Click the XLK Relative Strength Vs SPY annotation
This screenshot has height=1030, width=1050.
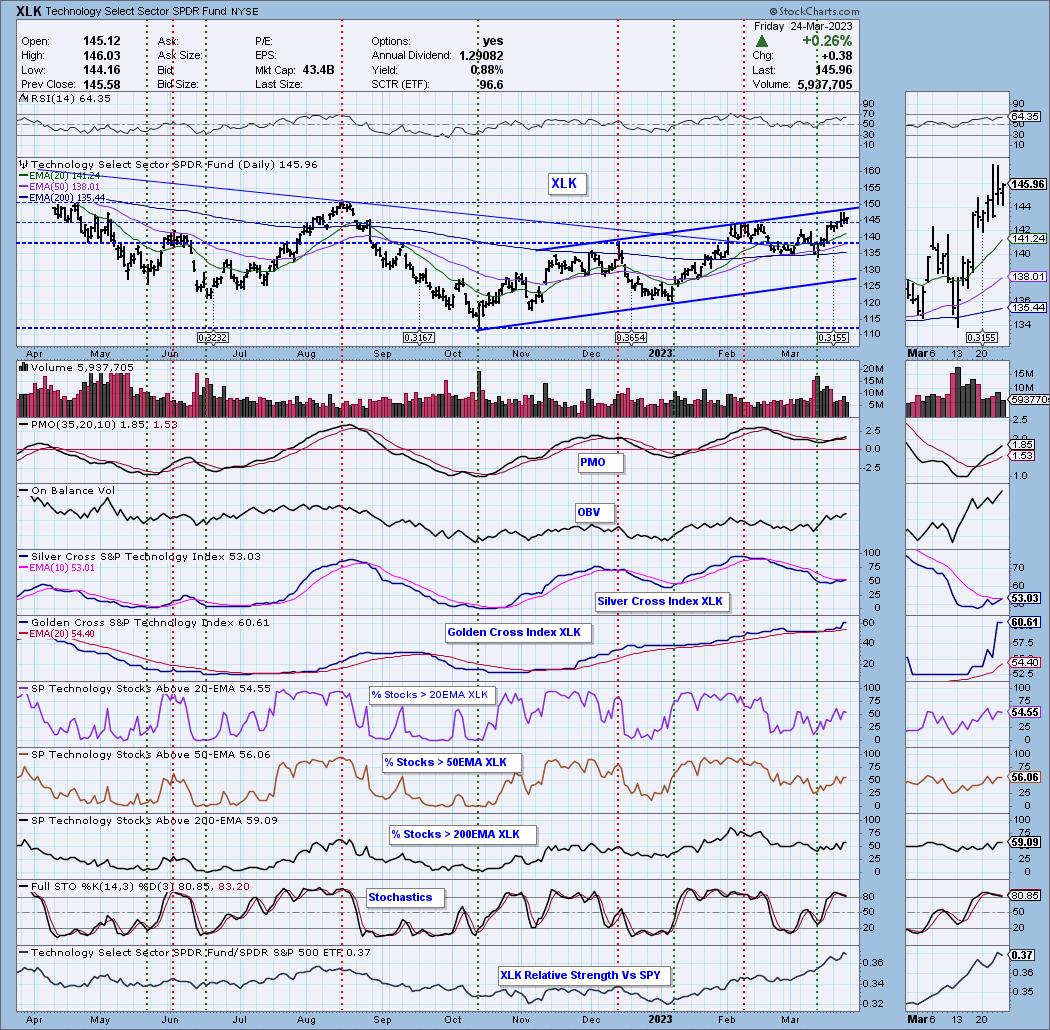(584, 975)
